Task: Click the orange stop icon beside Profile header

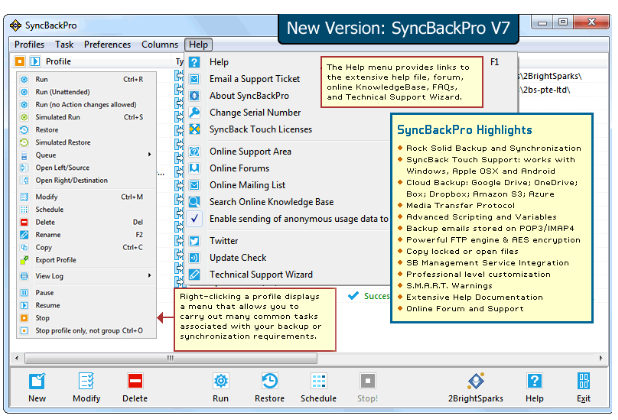Action: tap(20, 61)
